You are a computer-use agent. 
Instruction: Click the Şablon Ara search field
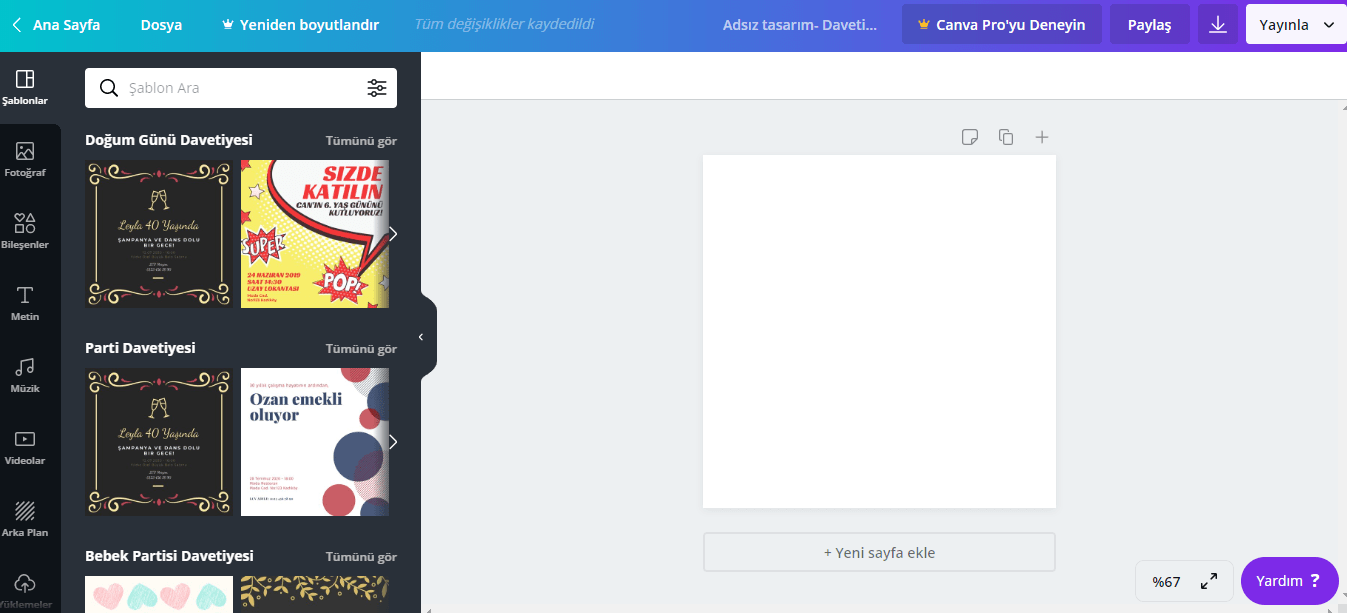pos(241,88)
